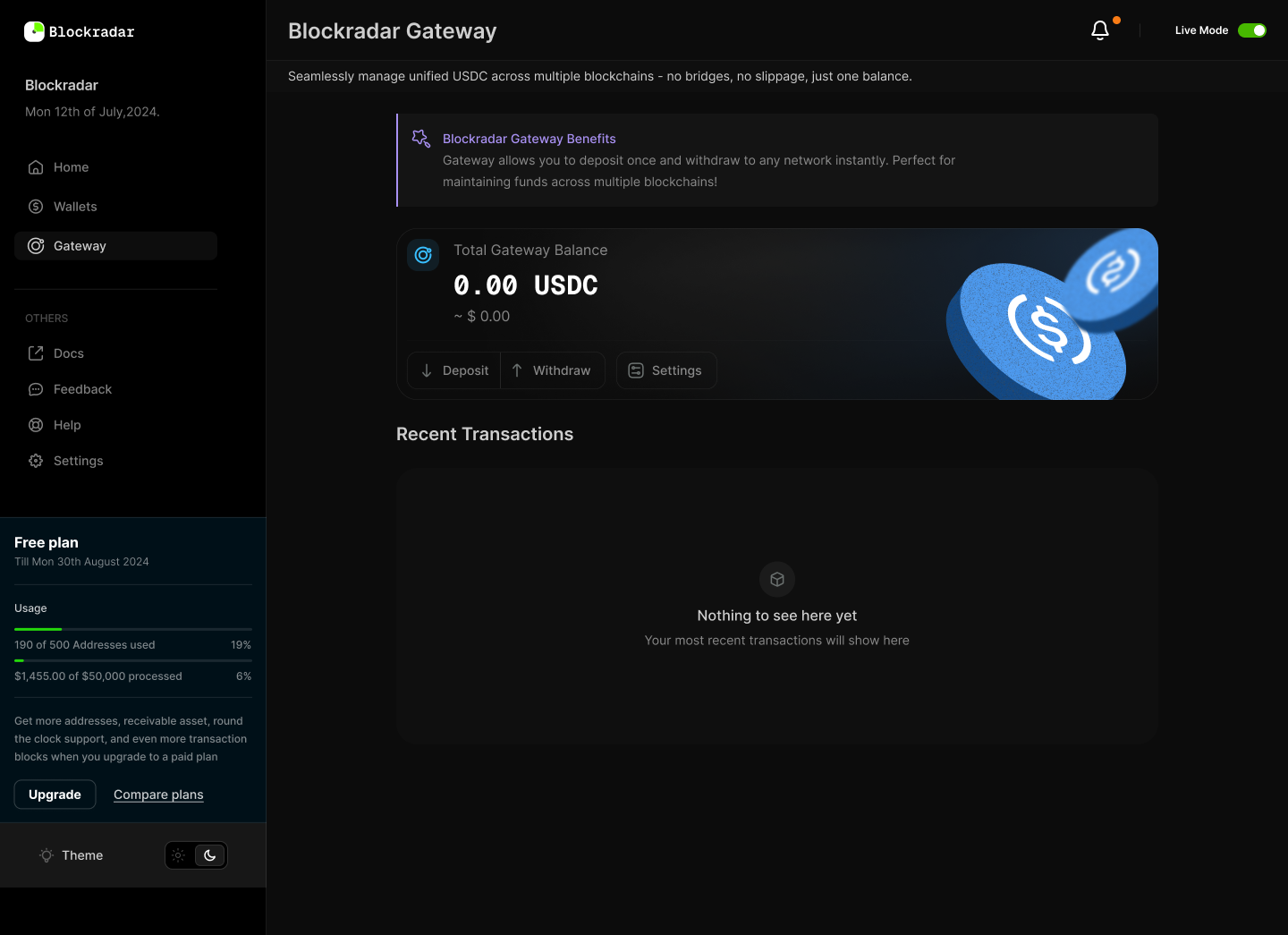The height and width of the screenshot is (935, 1288).
Task: Click the Nothing to see here yet text
Action: [x=777, y=616]
